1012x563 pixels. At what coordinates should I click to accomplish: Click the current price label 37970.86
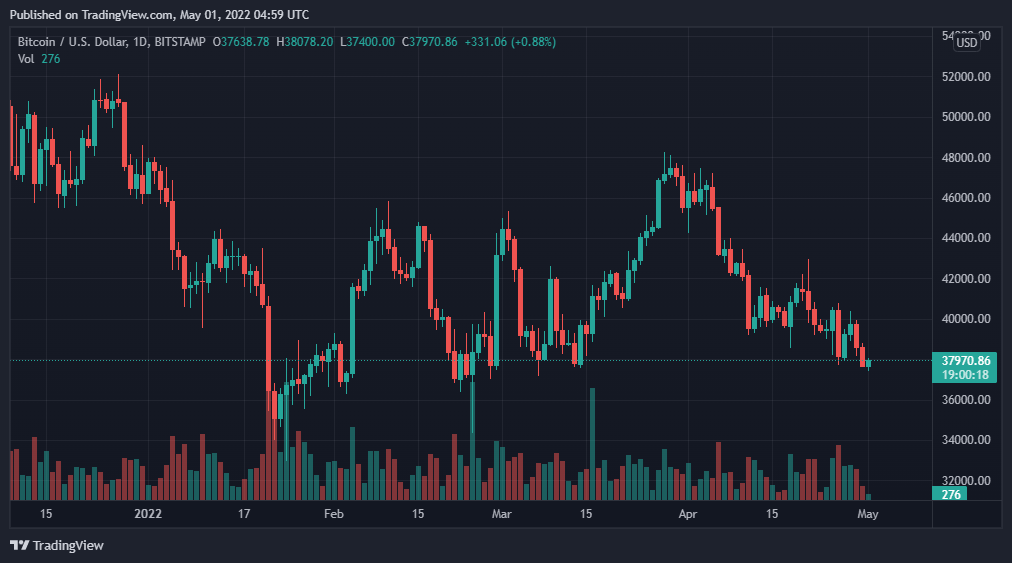(966, 360)
